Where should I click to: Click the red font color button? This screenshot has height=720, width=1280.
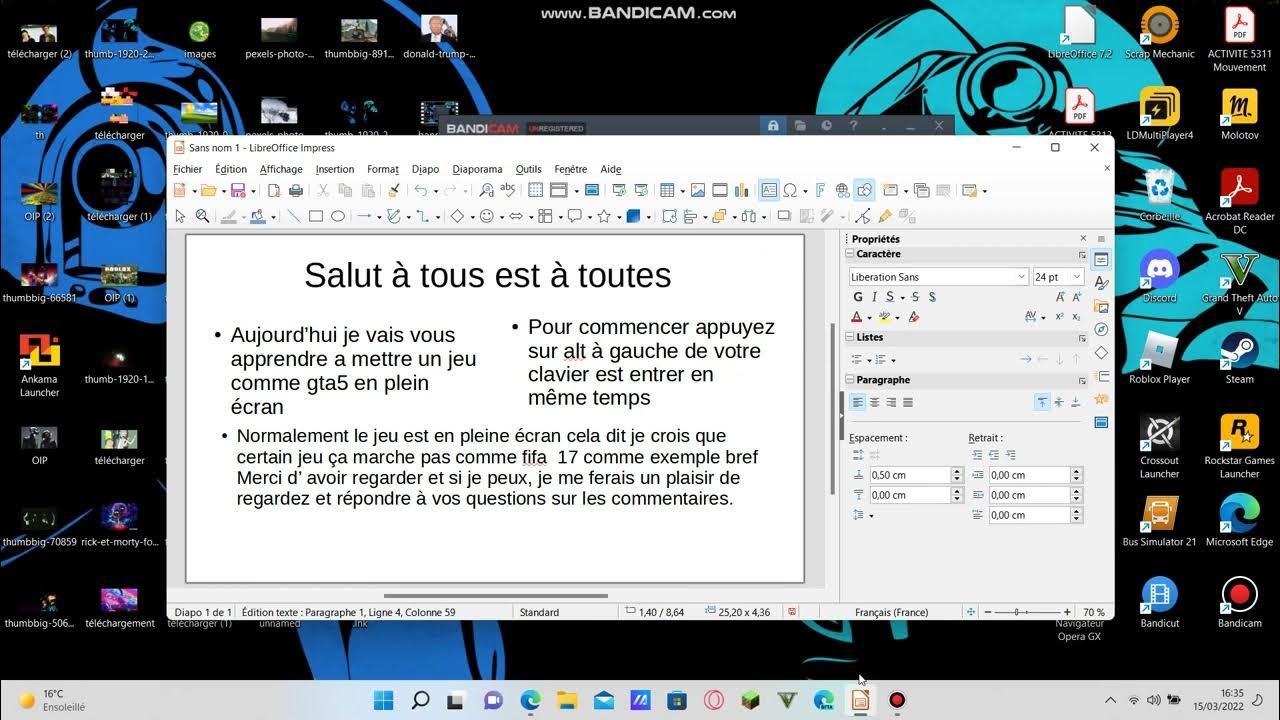(857, 317)
